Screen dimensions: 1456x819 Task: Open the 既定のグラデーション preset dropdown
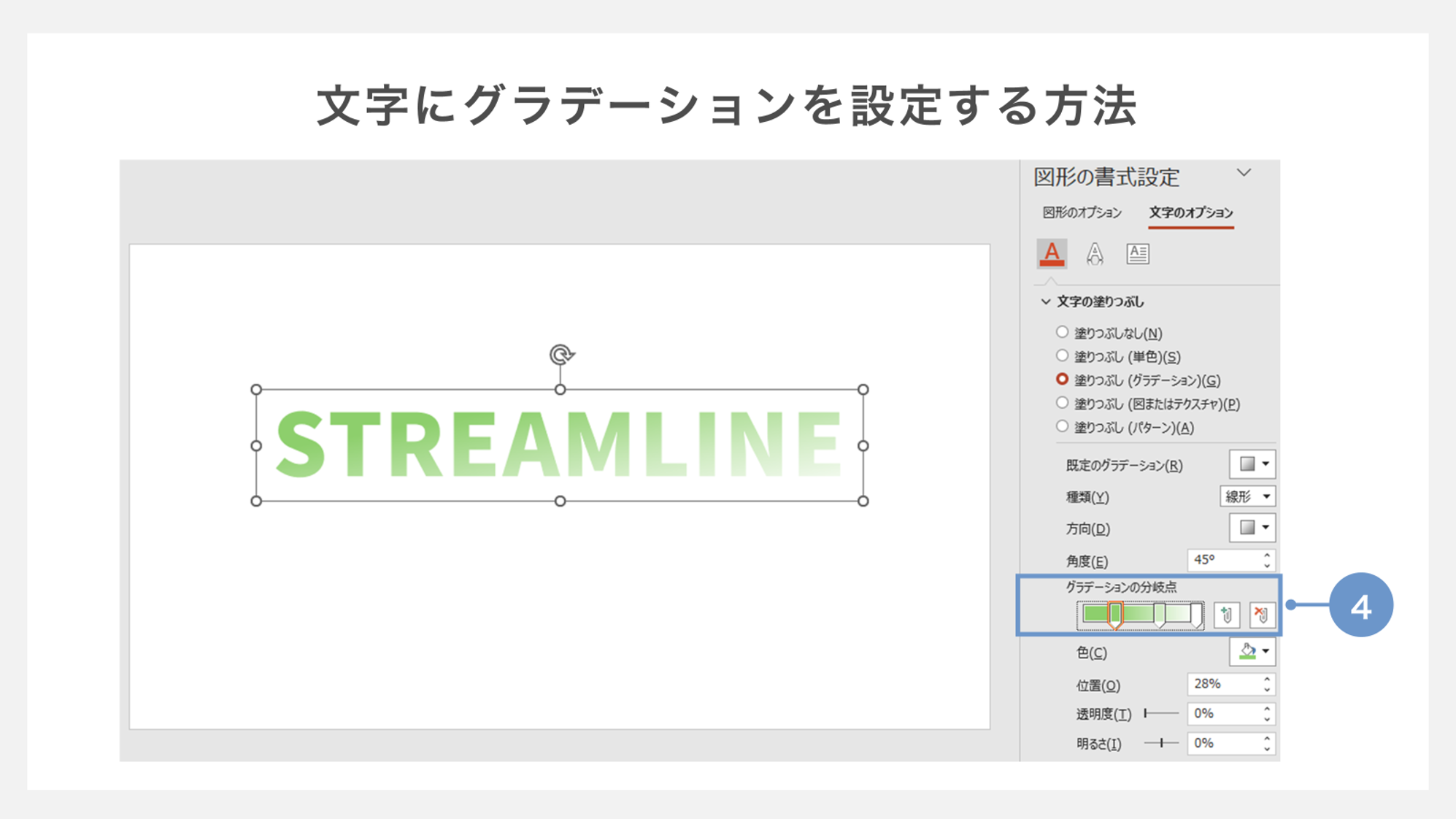[x=1252, y=464]
